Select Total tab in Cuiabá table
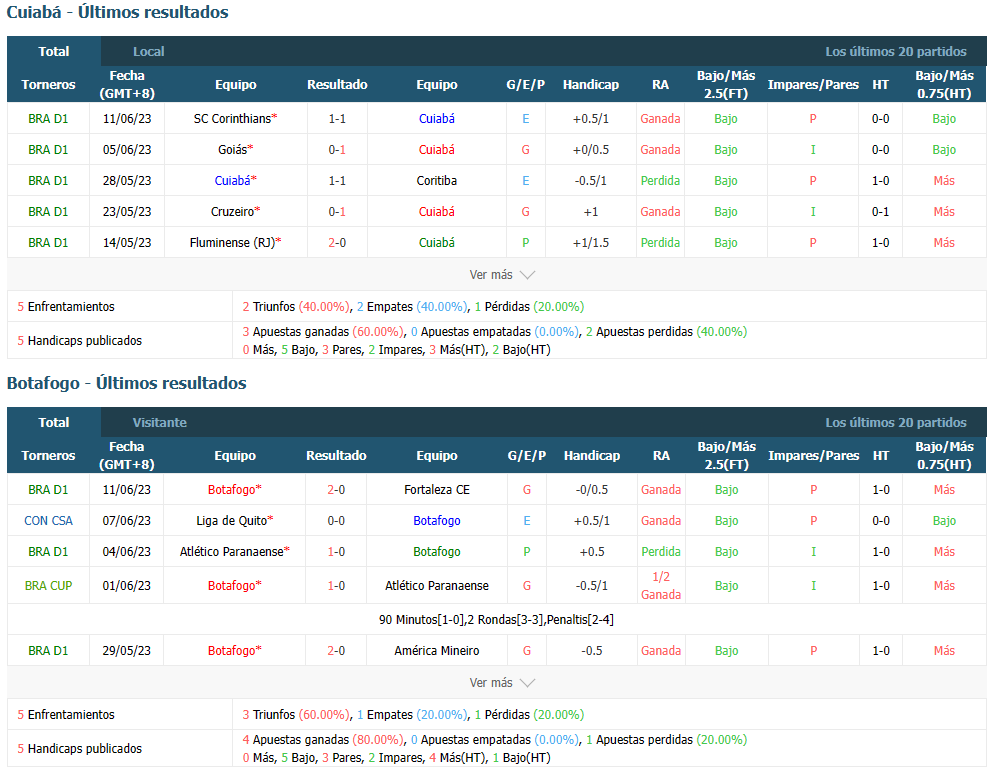 point(54,51)
